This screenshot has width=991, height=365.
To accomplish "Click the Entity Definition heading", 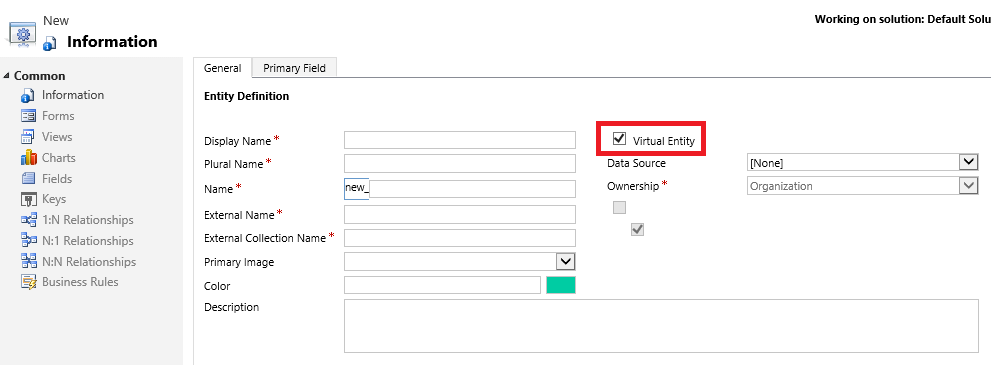I will [x=246, y=96].
